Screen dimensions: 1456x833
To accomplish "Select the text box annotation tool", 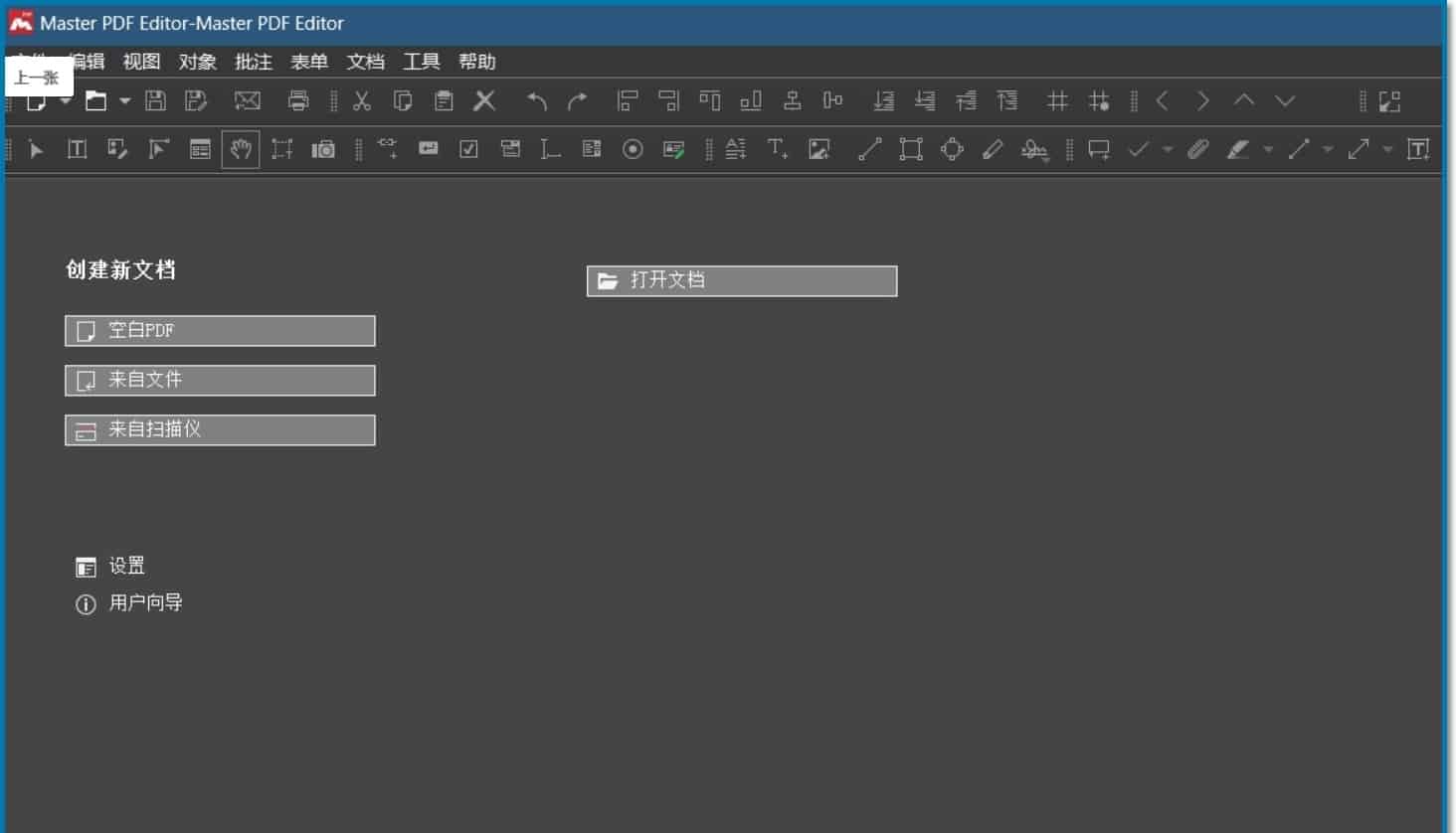I will click(x=1418, y=149).
